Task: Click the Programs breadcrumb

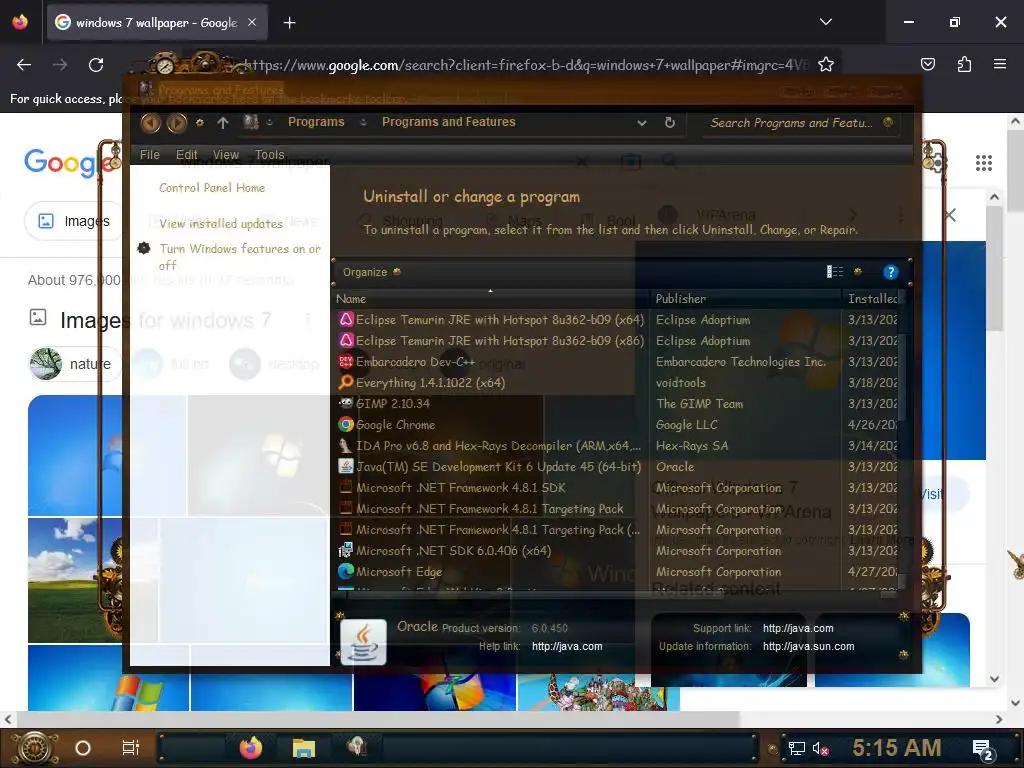Action: coord(316,122)
